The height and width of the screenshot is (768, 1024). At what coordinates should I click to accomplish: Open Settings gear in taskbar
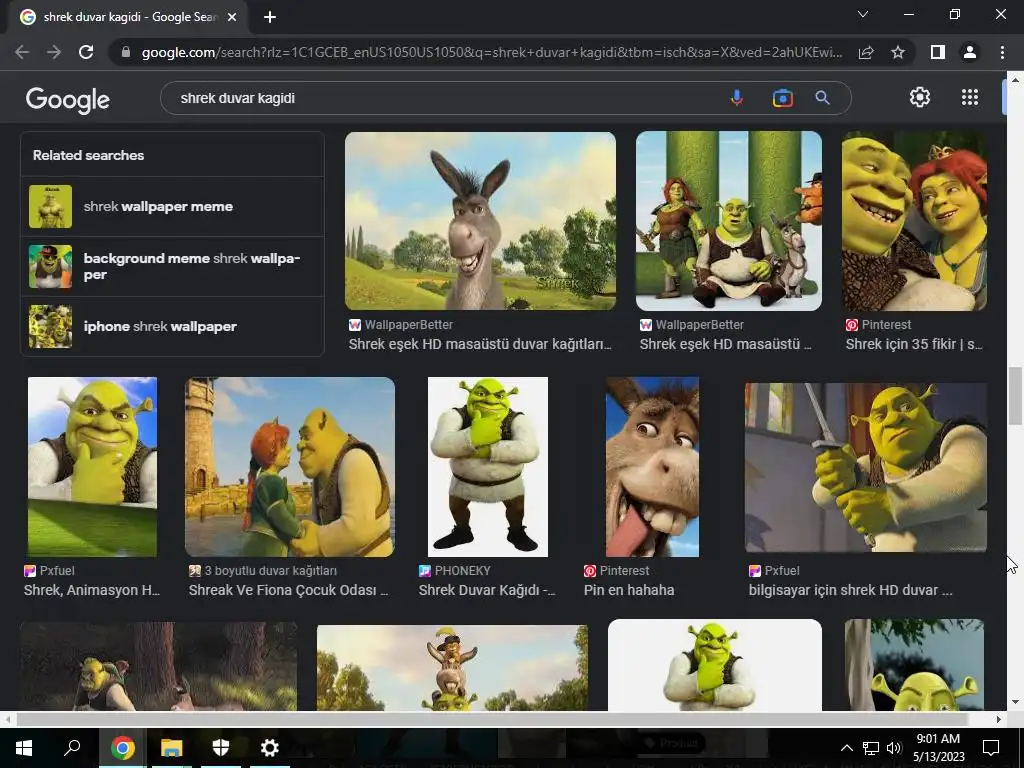point(270,747)
